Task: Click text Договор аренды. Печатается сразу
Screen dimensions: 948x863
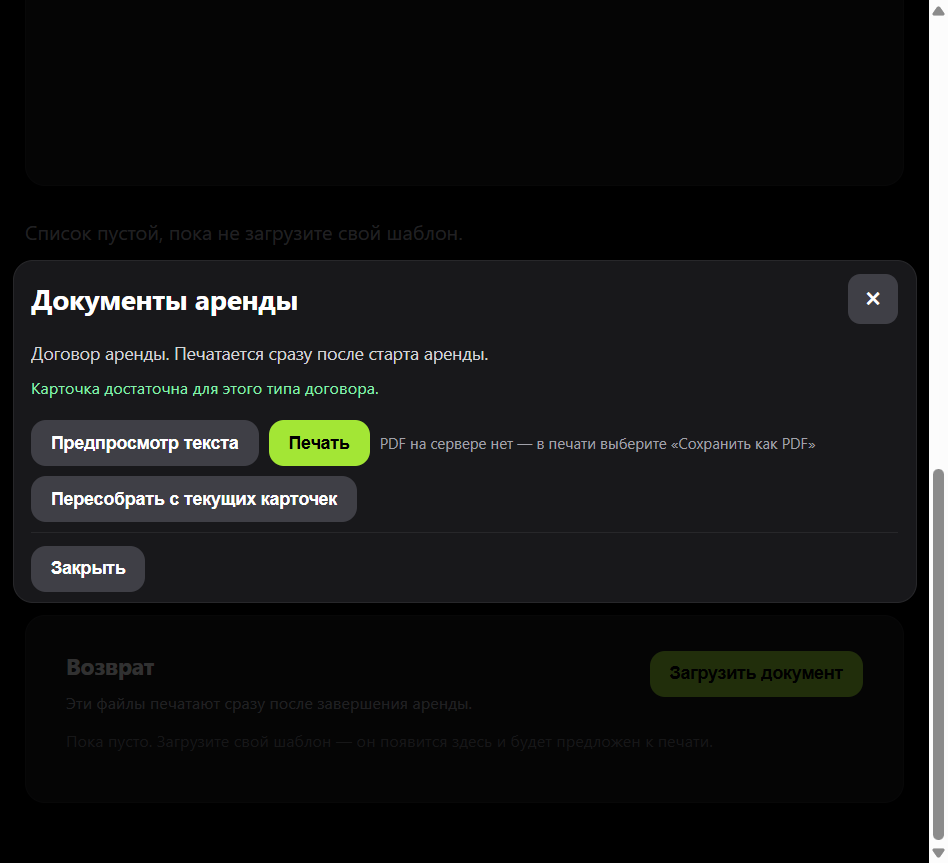Action: (x=259, y=354)
